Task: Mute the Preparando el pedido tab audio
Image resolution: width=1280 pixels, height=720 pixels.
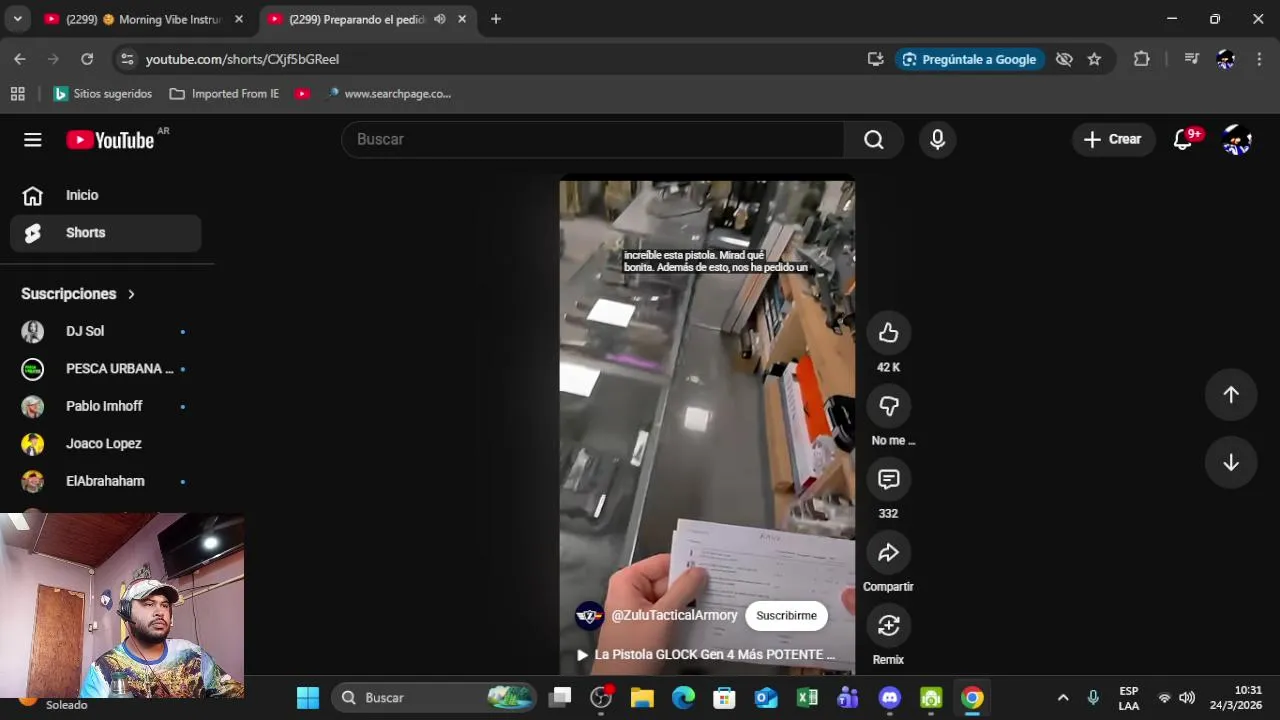Action: tap(440, 19)
